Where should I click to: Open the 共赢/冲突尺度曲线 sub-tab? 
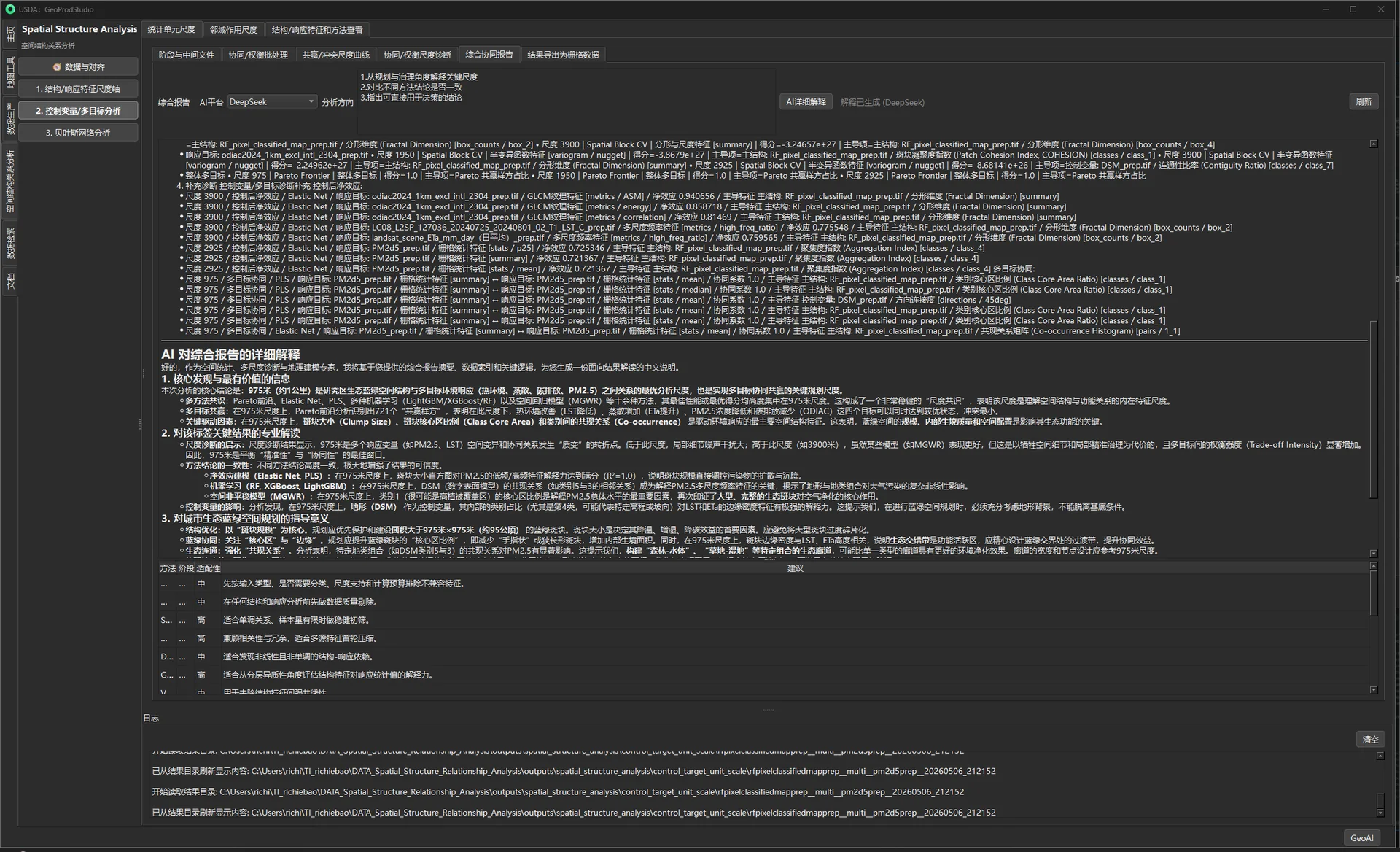336,55
